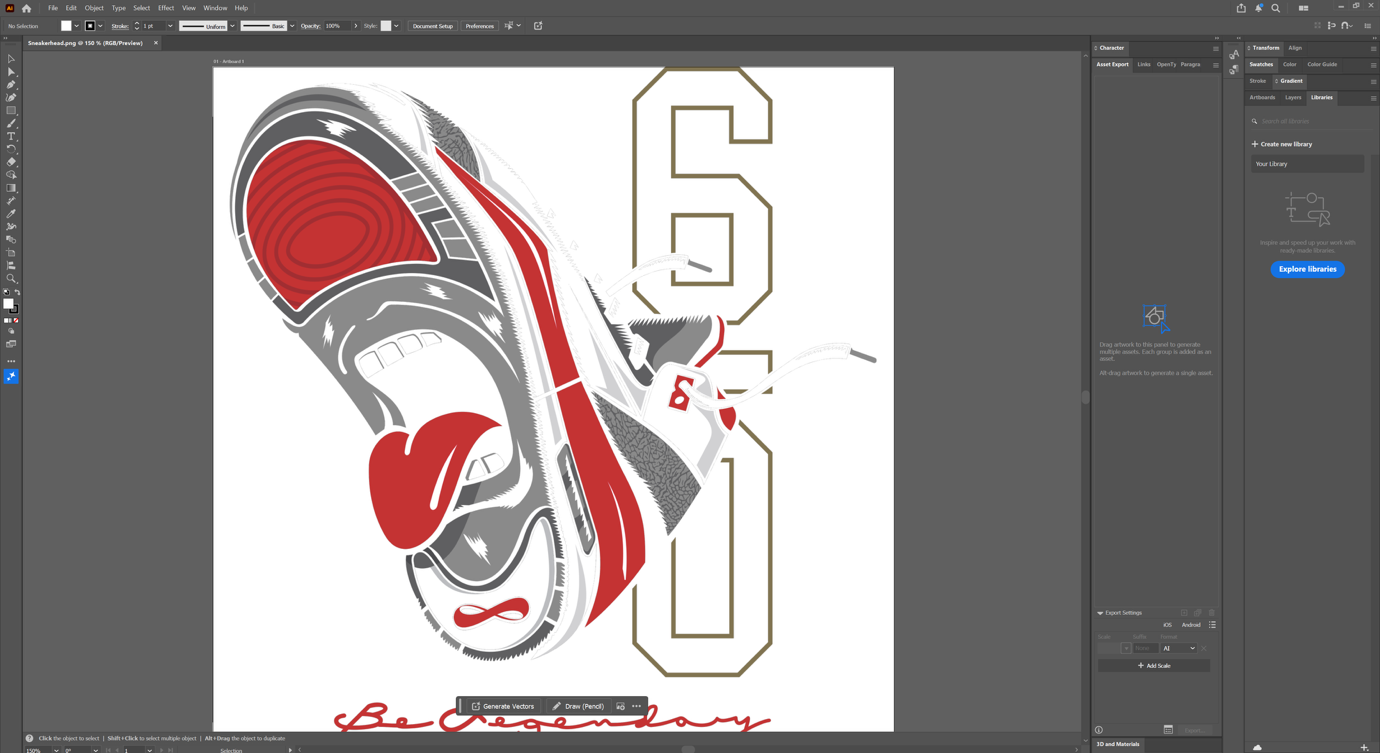The width and height of the screenshot is (1380, 753).
Task: Click Explore libraries button
Action: [1307, 269]
